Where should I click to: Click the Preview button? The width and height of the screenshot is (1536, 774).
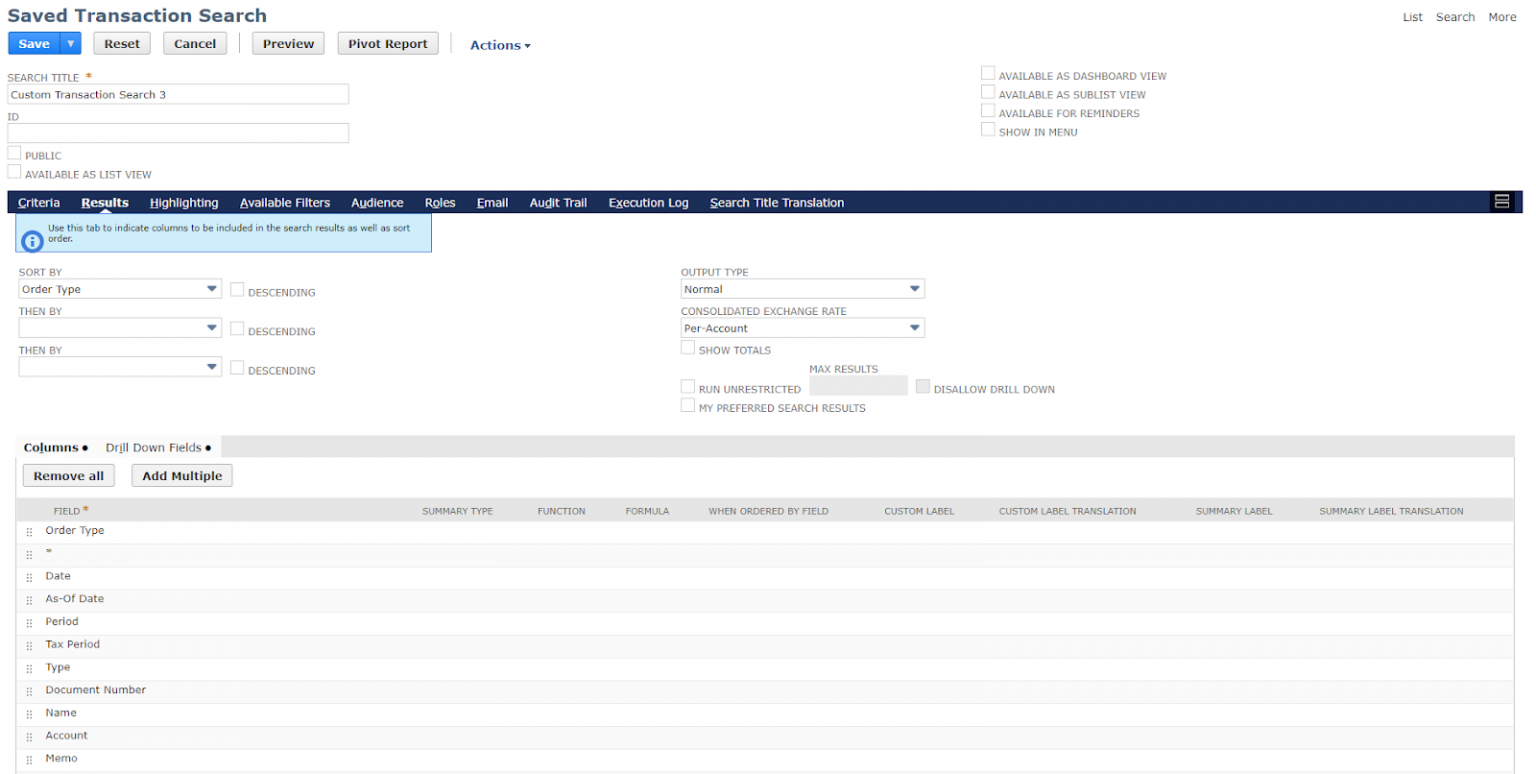pos(288,44)
